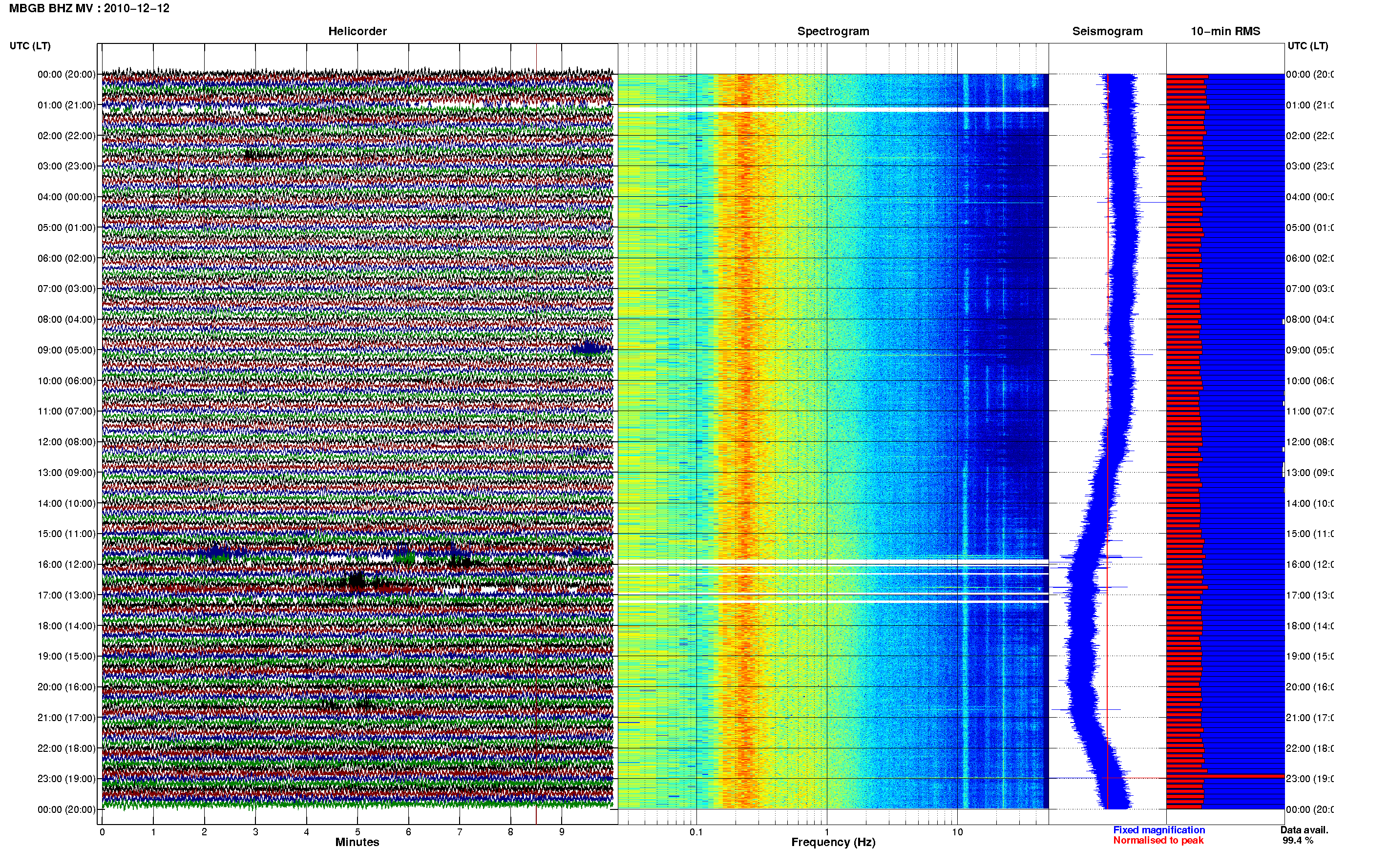This screenshot has height=868, width=1389.
Task: Click the 'Minutes' axis title
Action: [x=357, y=842]
